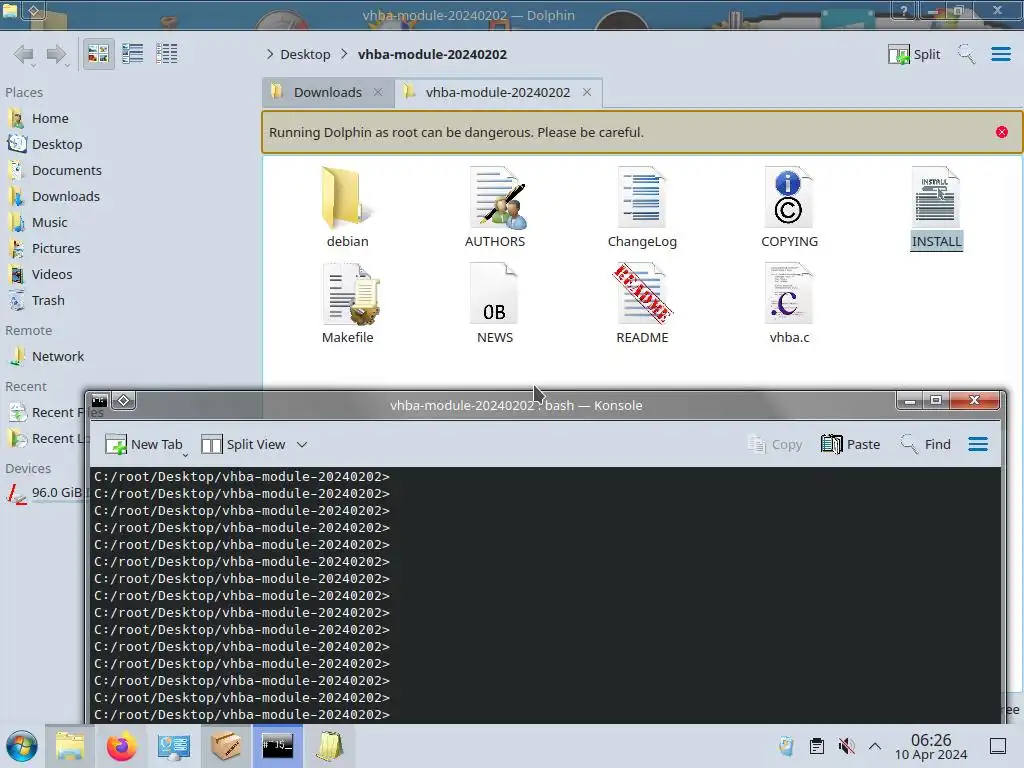
Task: Select the debian folder
Action: 347,208
